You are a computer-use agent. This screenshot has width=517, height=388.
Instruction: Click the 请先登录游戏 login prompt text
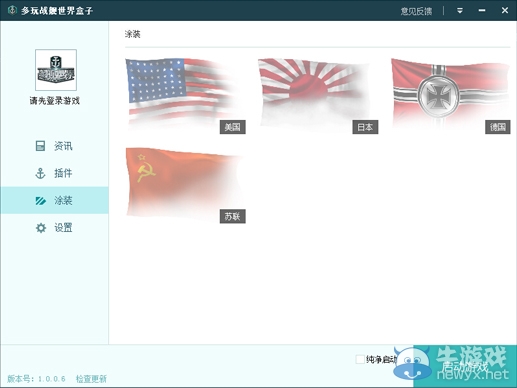(x=55, y=101)
